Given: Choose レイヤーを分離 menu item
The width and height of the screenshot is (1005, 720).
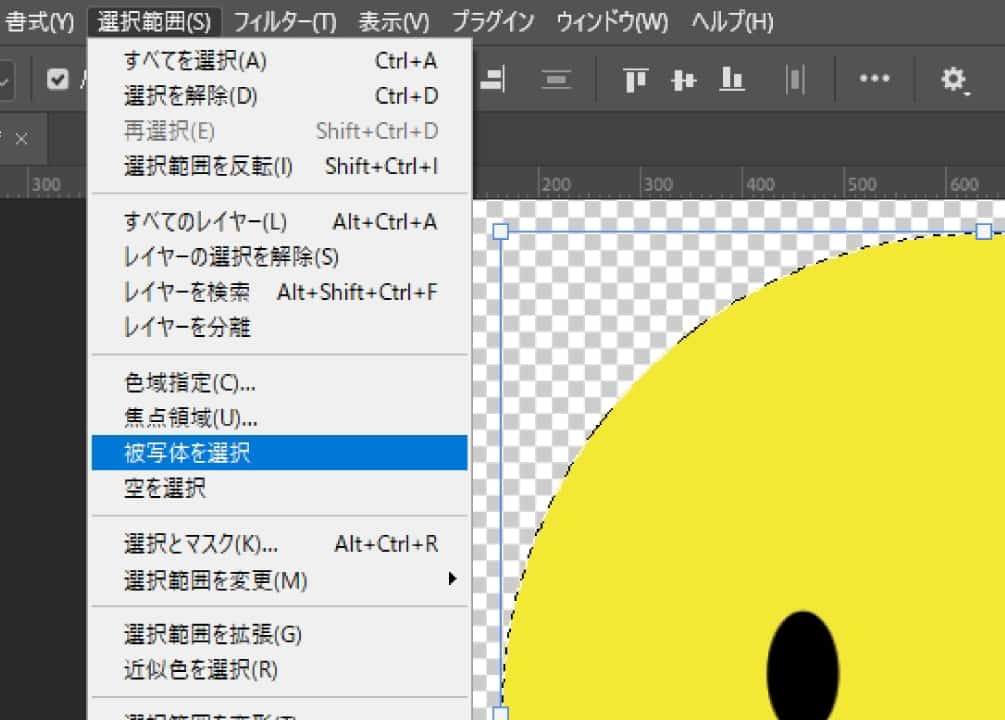Looking at the screenshot, I should [279, 328].
